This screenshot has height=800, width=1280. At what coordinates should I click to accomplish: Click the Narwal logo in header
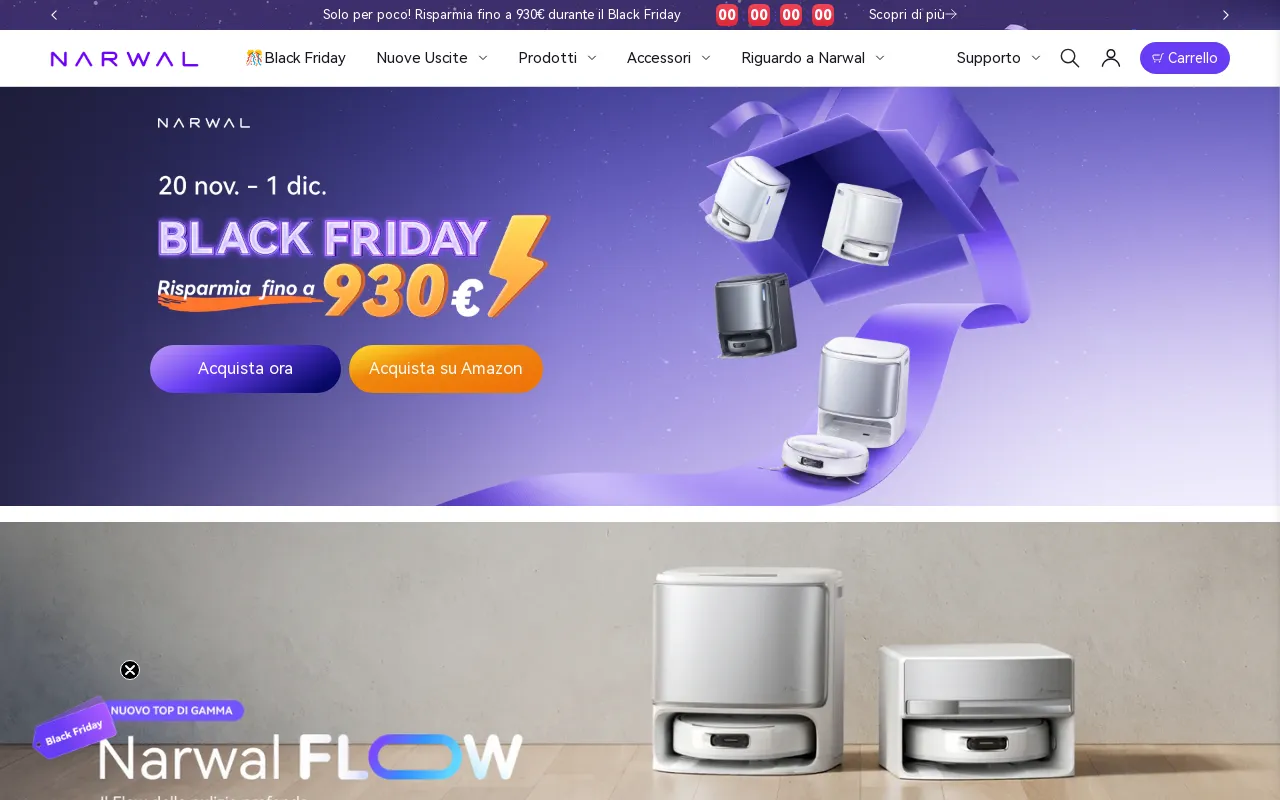coord(124,58)
